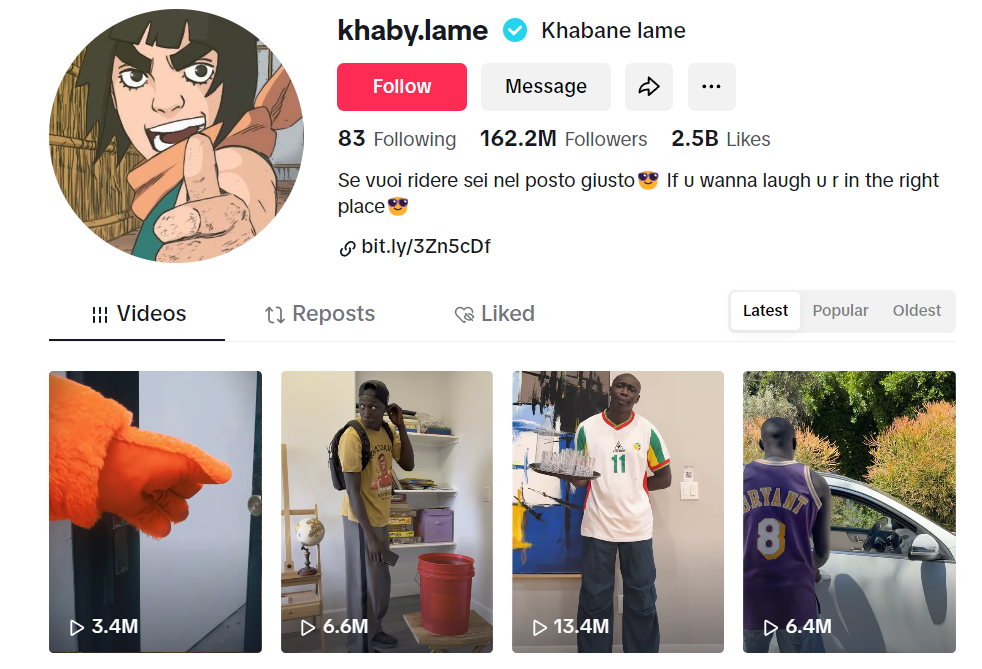Viewport: 982px width, 669px height.
Task: Select the Latest sort option
Action: [765, 311]
